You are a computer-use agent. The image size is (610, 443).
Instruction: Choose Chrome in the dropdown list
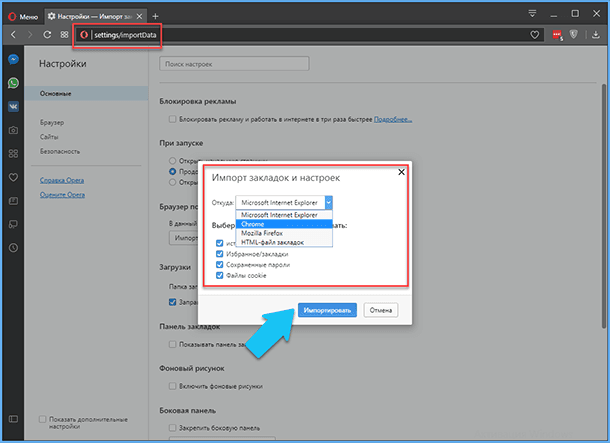click(x=284, y=224)
